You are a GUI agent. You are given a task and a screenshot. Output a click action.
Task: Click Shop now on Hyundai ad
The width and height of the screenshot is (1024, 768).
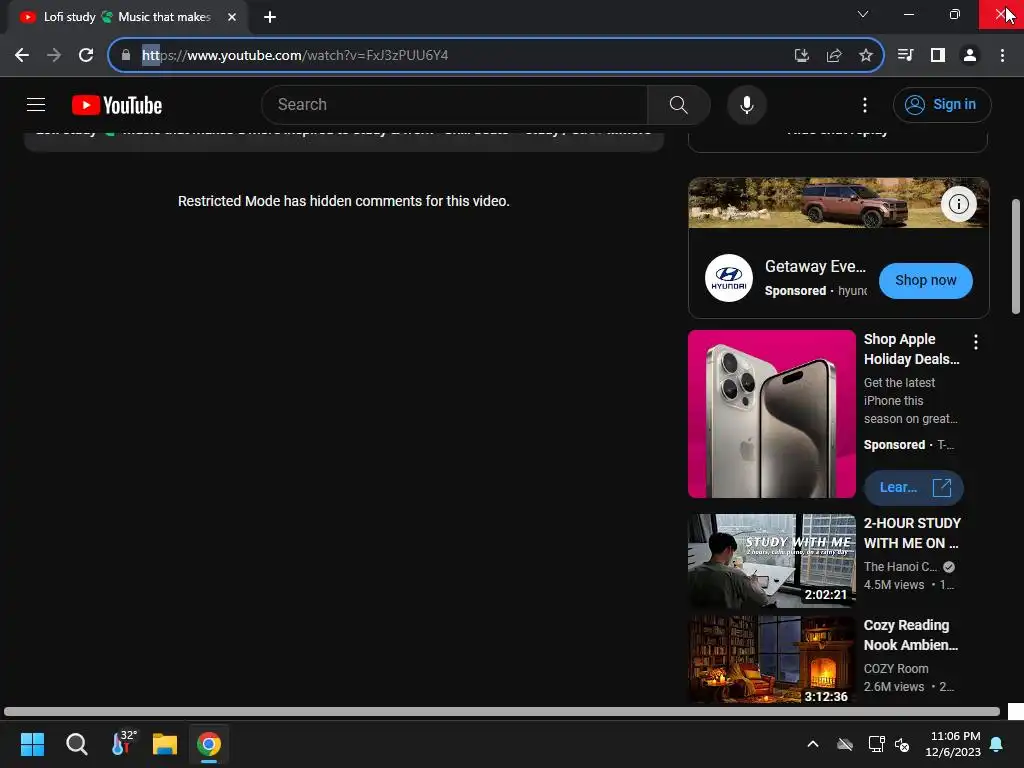point(925,280)
